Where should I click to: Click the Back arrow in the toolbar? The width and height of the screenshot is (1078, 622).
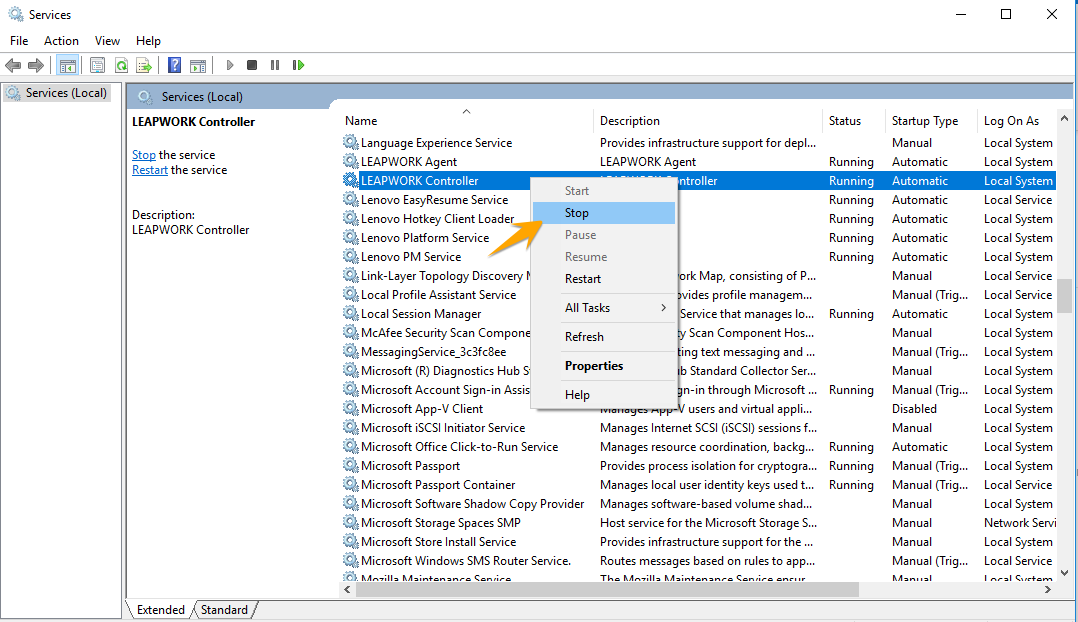click(13, 65)
